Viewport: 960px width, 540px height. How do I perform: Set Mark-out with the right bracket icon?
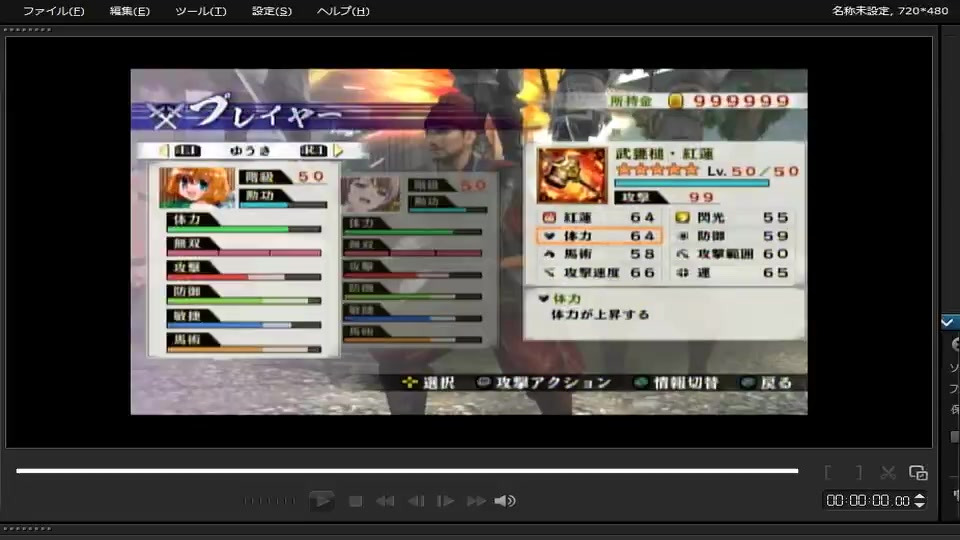pyautogui.click(x=859, y=473)
